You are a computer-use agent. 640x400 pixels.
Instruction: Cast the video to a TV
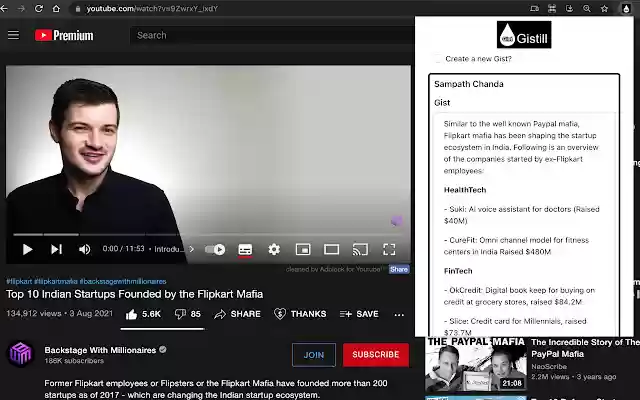pos(360,249)
